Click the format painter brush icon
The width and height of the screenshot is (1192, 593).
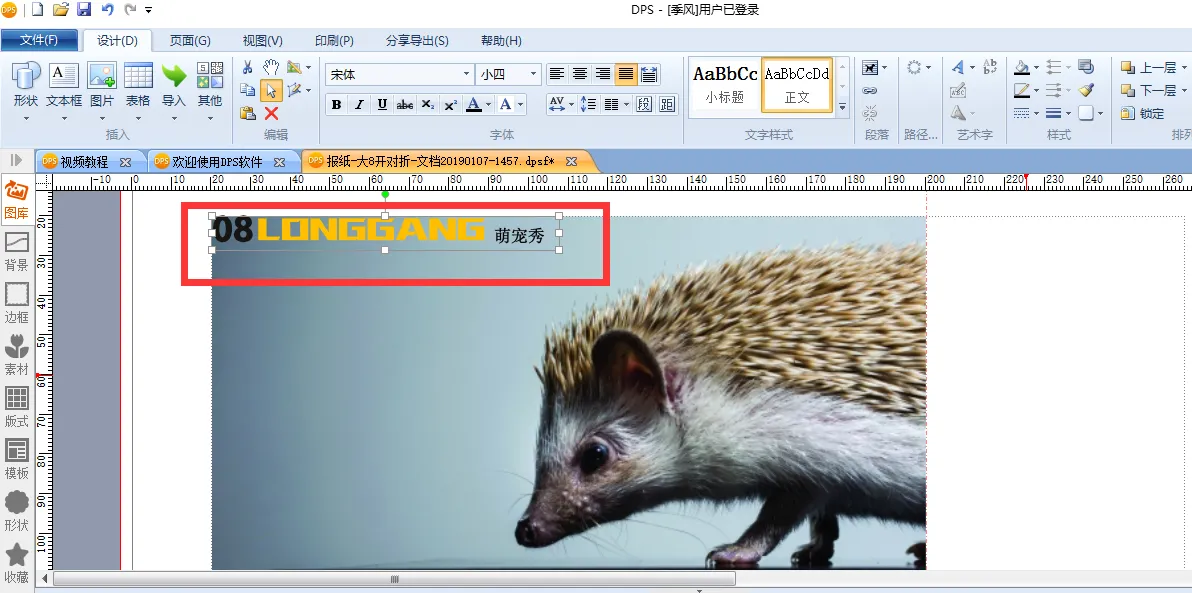tap(1086, 90)
